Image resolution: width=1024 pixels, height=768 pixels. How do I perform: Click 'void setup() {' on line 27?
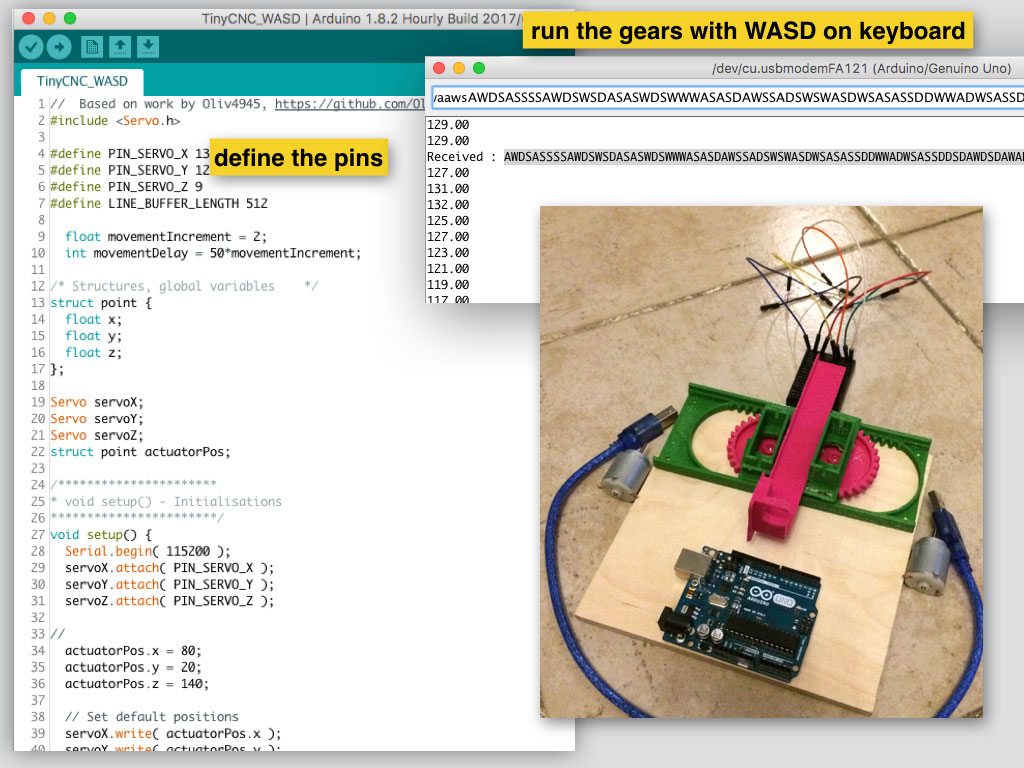click(101, 535)
